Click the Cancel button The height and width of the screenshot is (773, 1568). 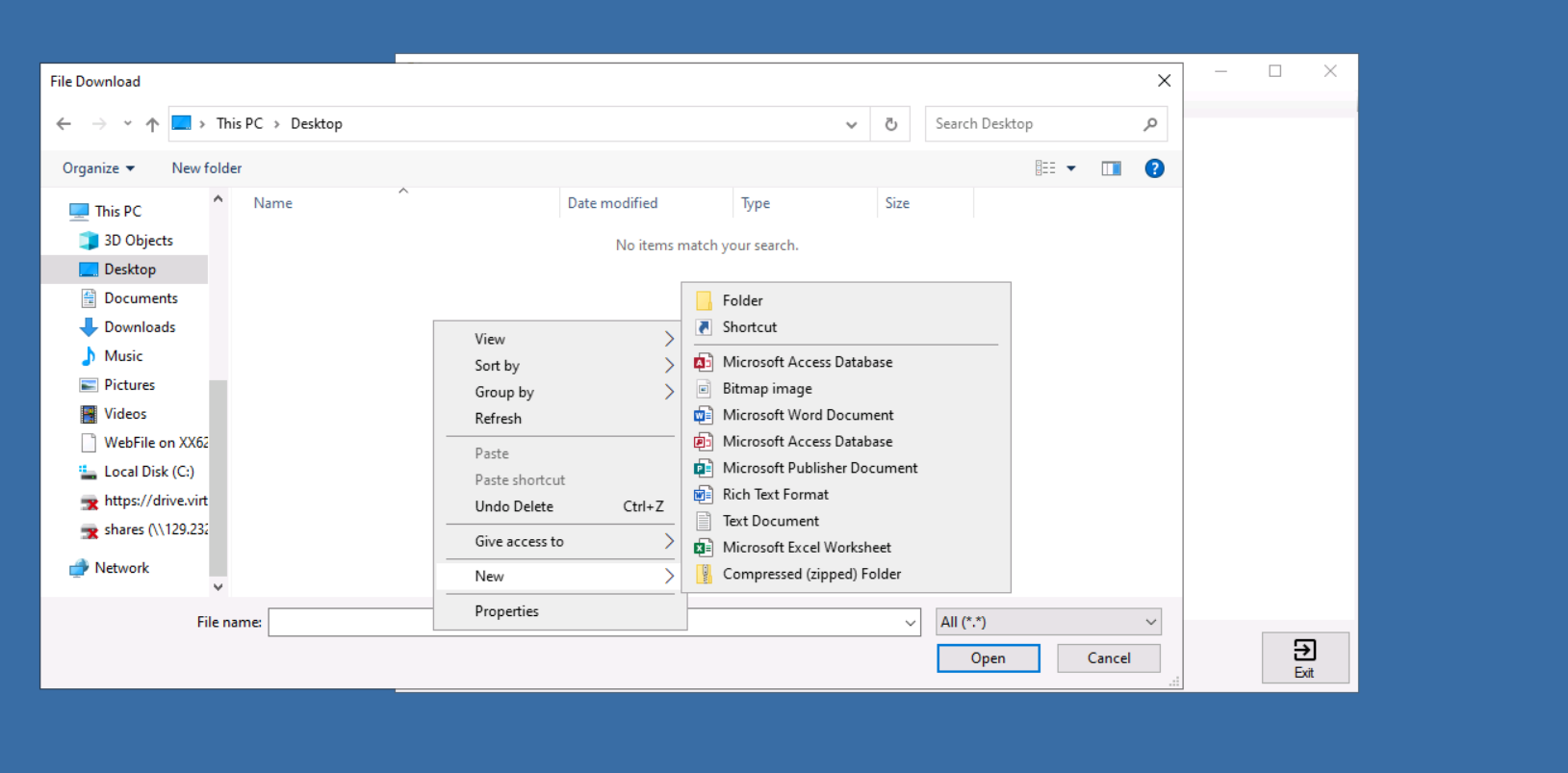[x=1108, y=658]
